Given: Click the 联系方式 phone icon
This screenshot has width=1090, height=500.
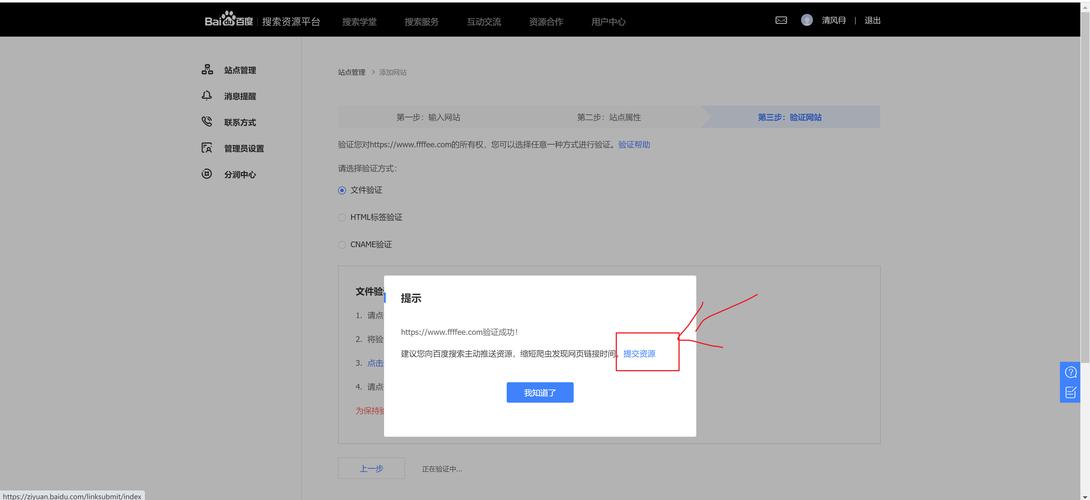Looking at the screenshot, I should pos(206,122).
